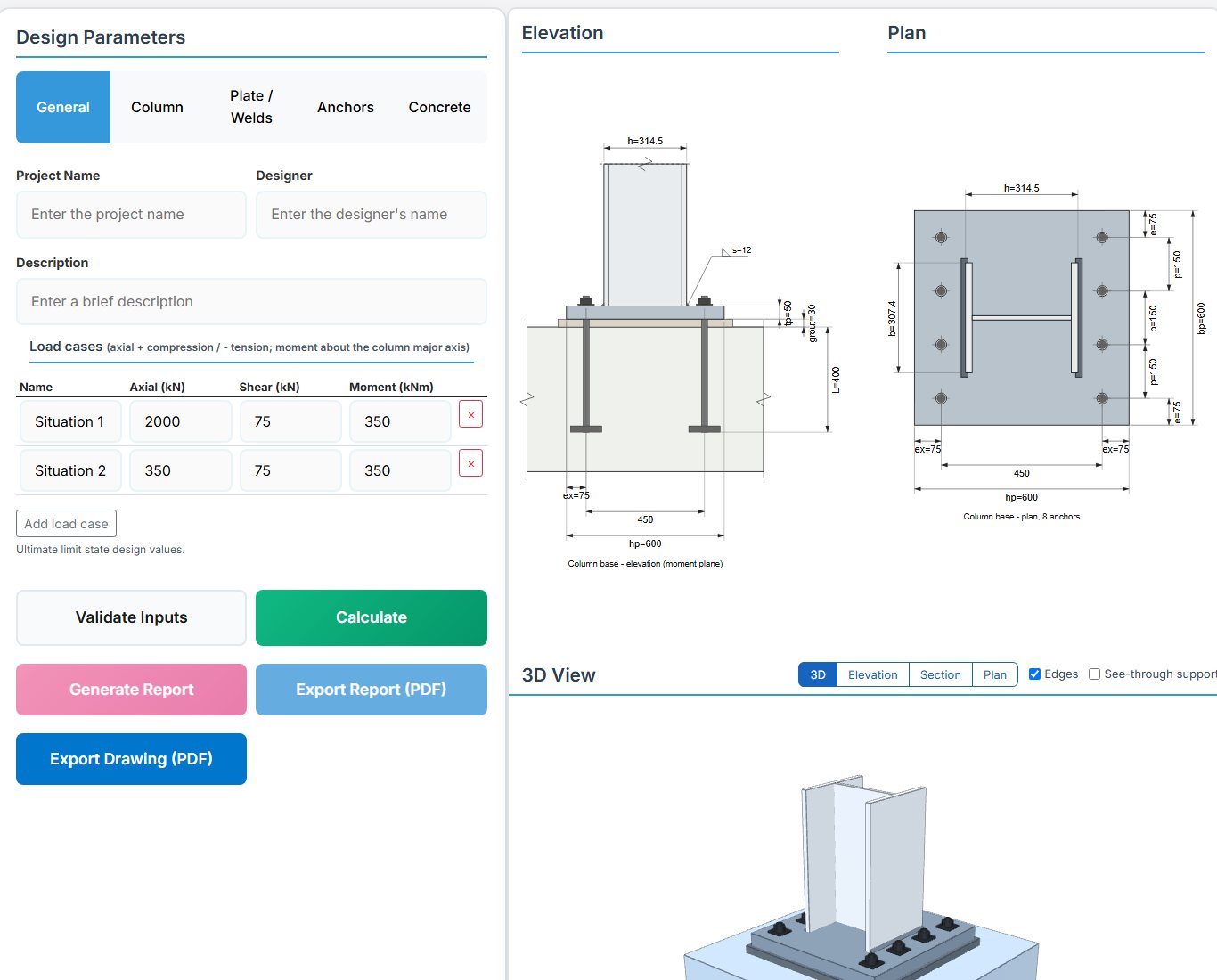Click Export Drawing (PDF) button
Screen dimensions: 1217x980
click(131, 759)
